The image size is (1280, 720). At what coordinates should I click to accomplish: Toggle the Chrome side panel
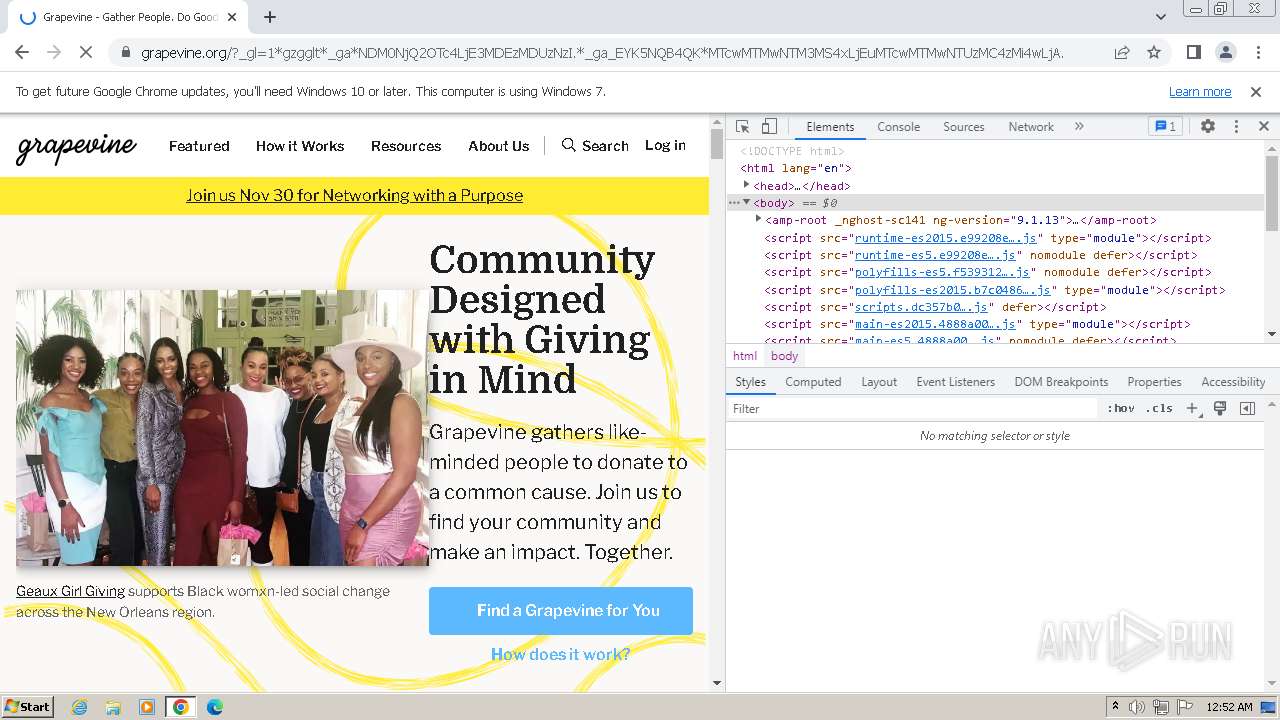[x=1193, y=52]
